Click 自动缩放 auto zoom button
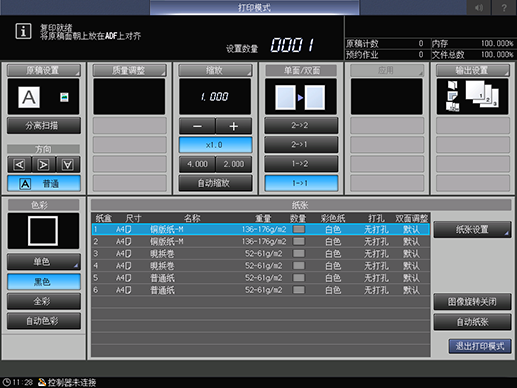Viewport: 517px width, 388px height. [x=215, y=183]
